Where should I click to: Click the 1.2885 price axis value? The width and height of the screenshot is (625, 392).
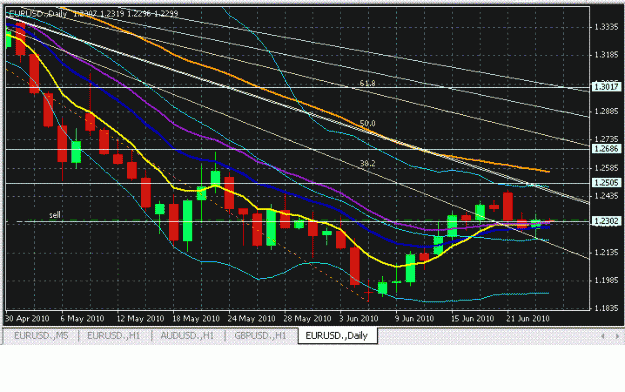click(x=606, y=111)
